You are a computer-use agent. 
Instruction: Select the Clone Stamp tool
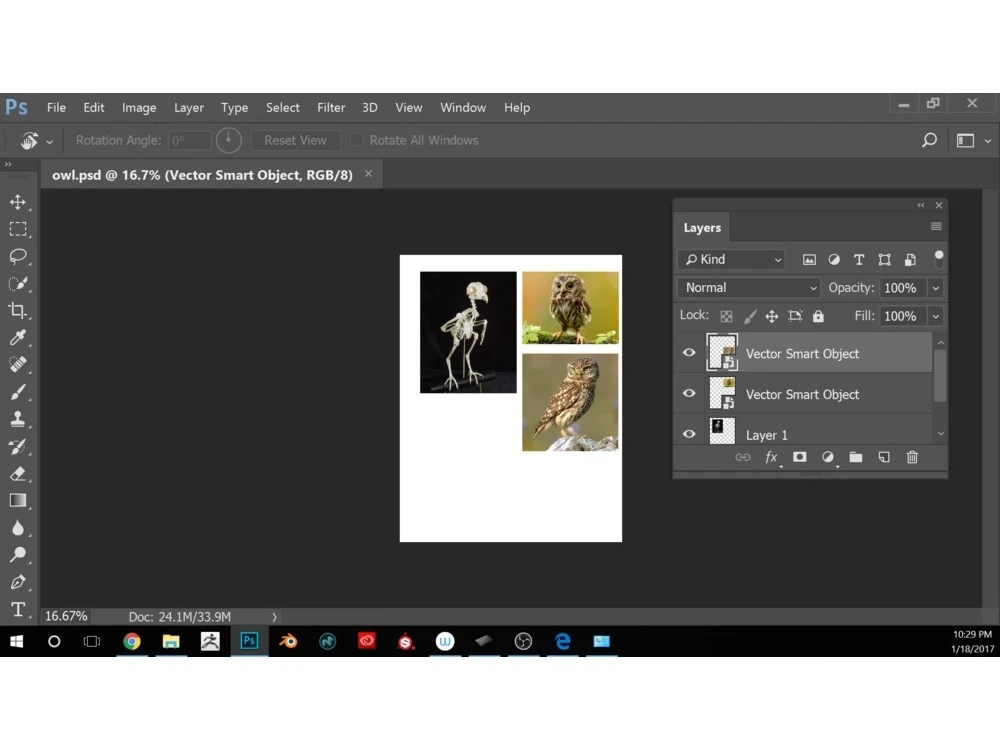coord(18,419)
